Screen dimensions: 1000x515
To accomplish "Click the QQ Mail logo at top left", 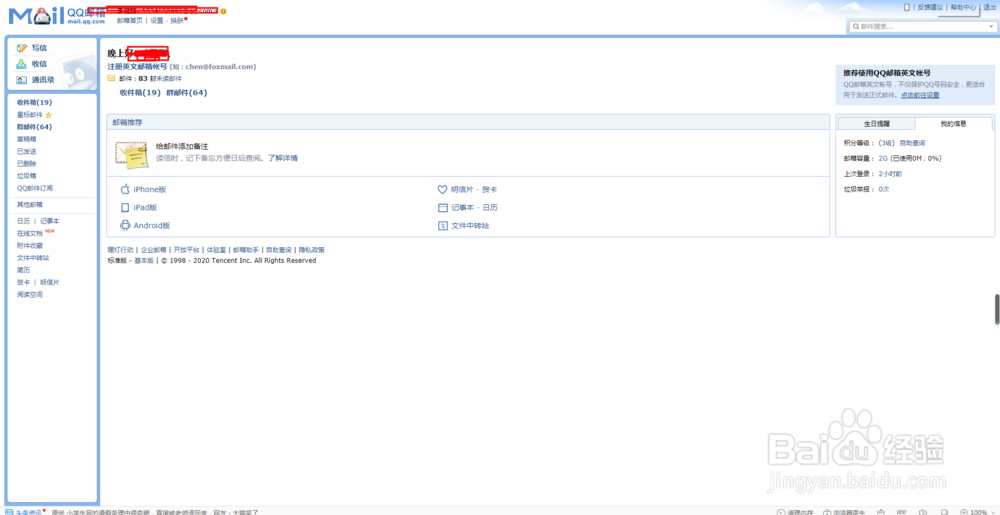I will coord(56,15).
